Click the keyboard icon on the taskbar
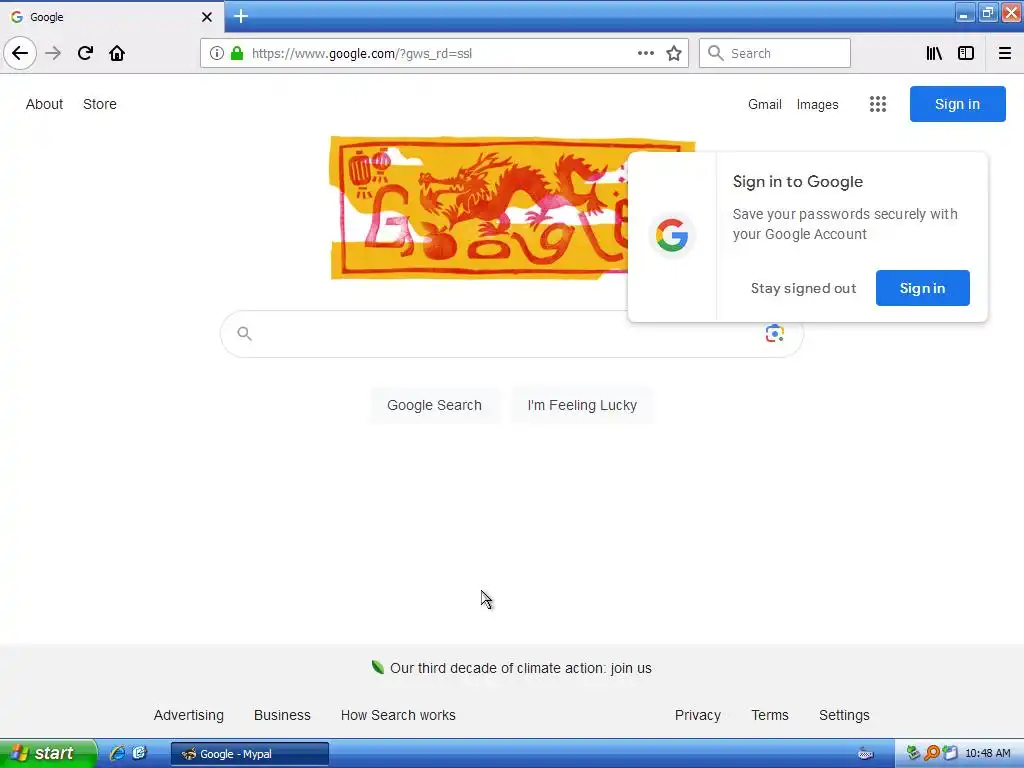 point(866,754)
